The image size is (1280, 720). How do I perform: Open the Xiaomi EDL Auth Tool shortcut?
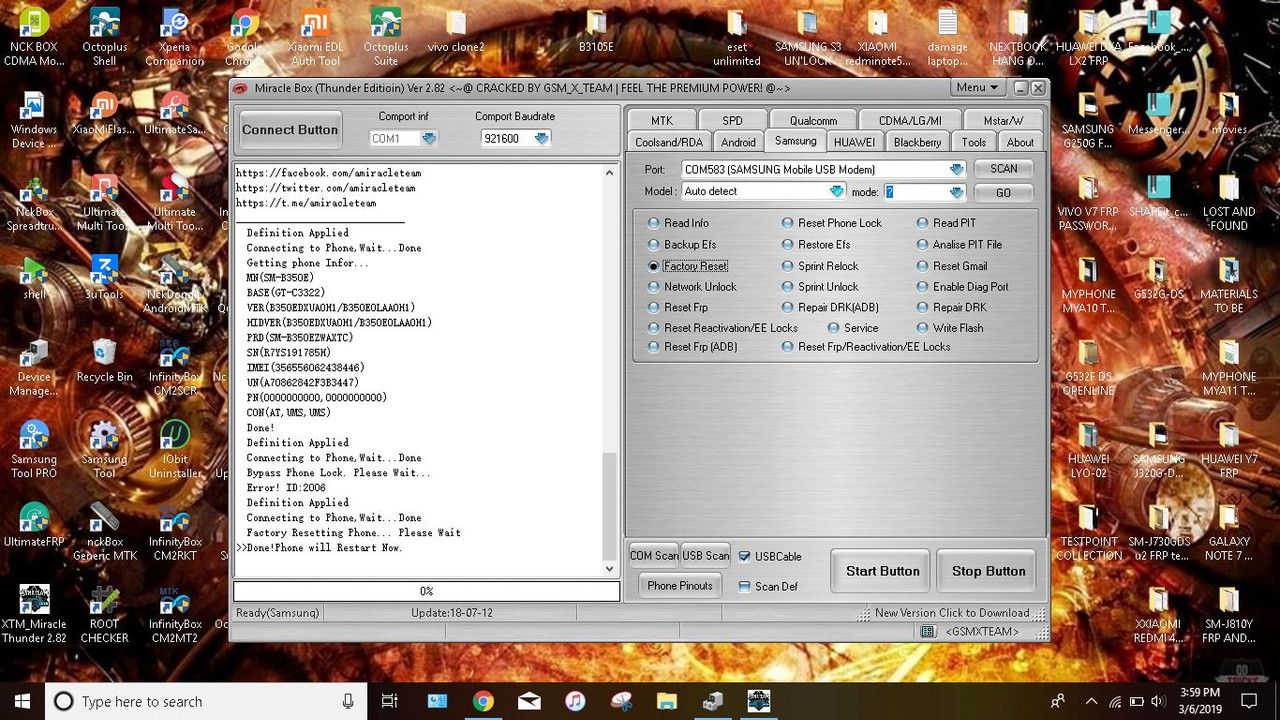315,38
